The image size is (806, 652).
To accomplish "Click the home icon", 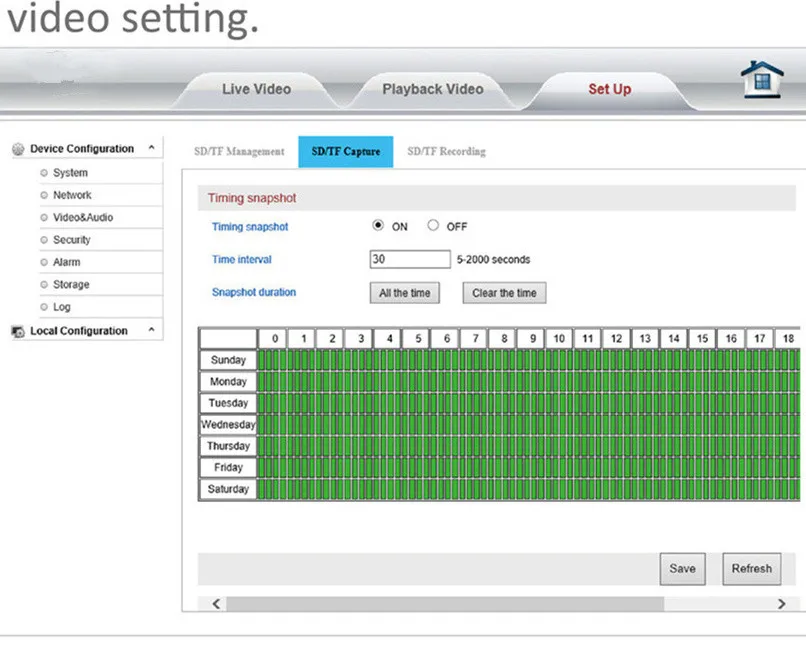I will pos(762,79).
